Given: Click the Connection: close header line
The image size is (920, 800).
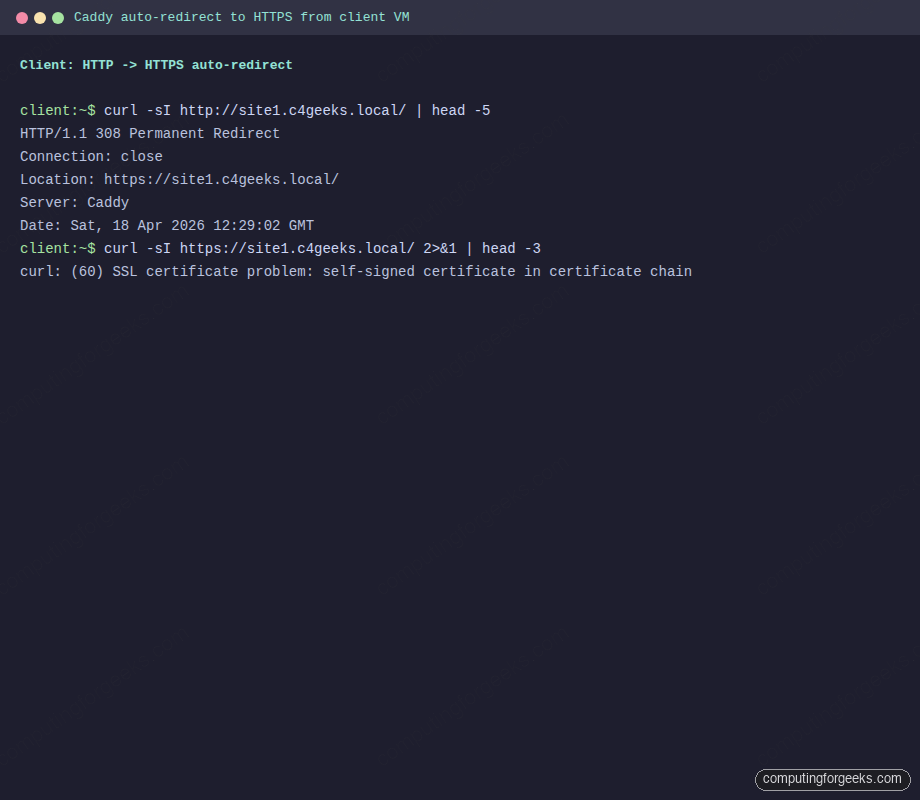Looking at the screenshot, I should pyautogui.click(x=90, y=156).
